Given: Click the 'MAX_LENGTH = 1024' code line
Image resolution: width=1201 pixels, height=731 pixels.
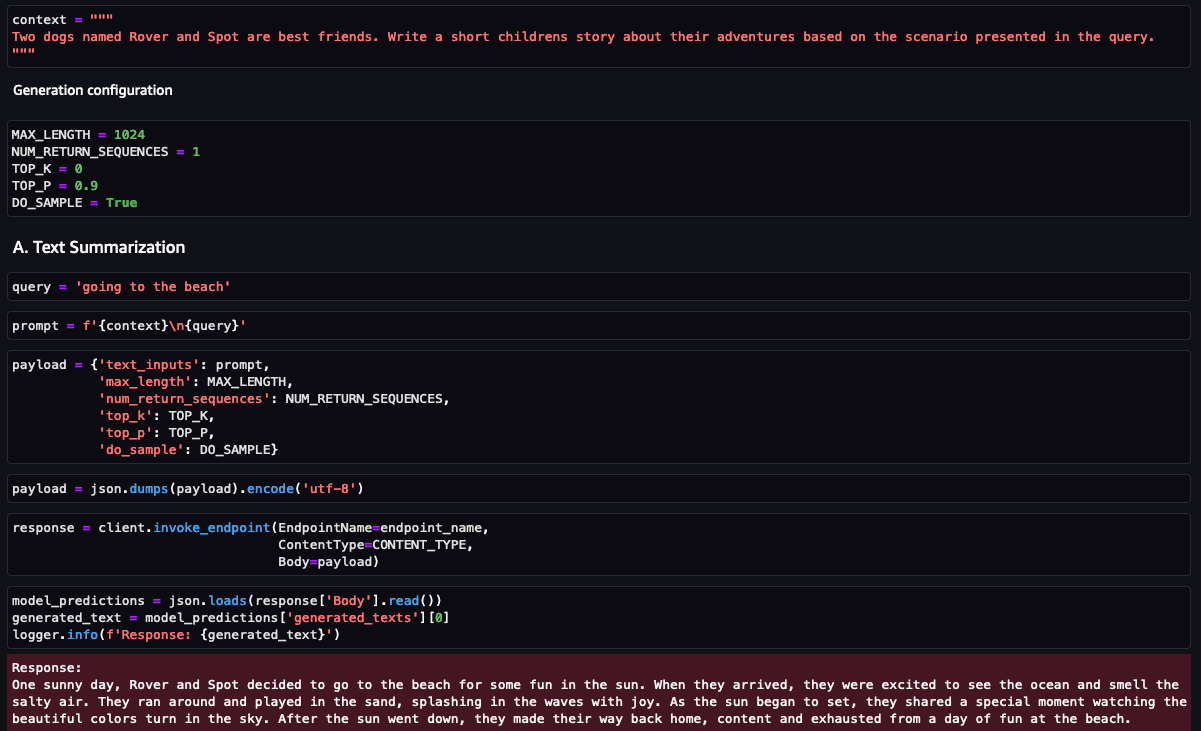Looking at the screenshot, I should [x=79, y=134].
